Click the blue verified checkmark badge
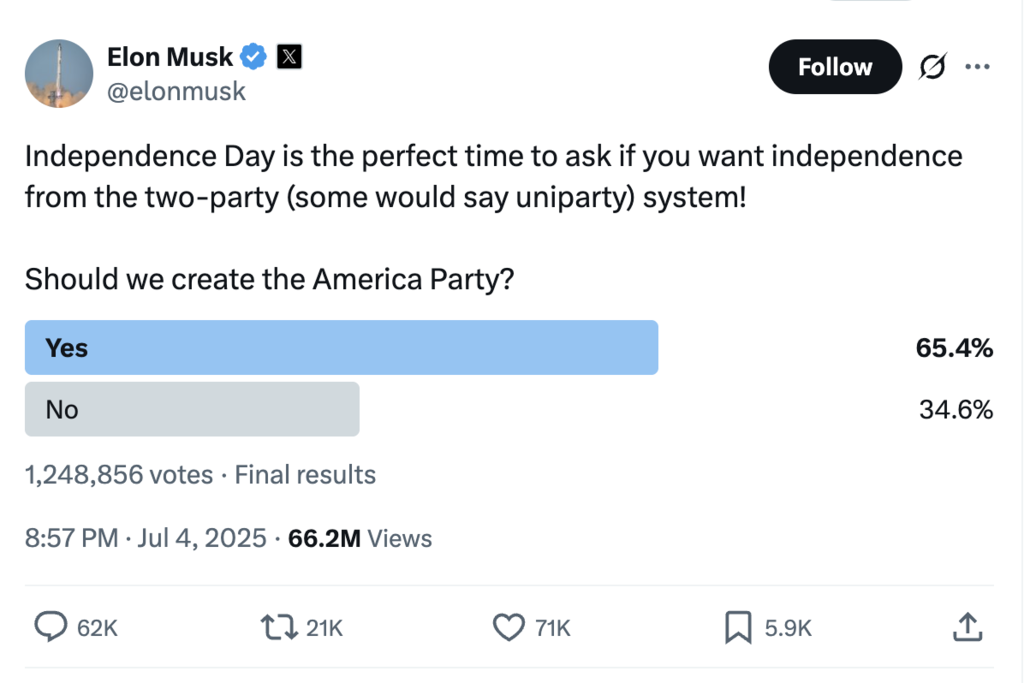Screen dimensions: 1024x683 tap(255, 57)
